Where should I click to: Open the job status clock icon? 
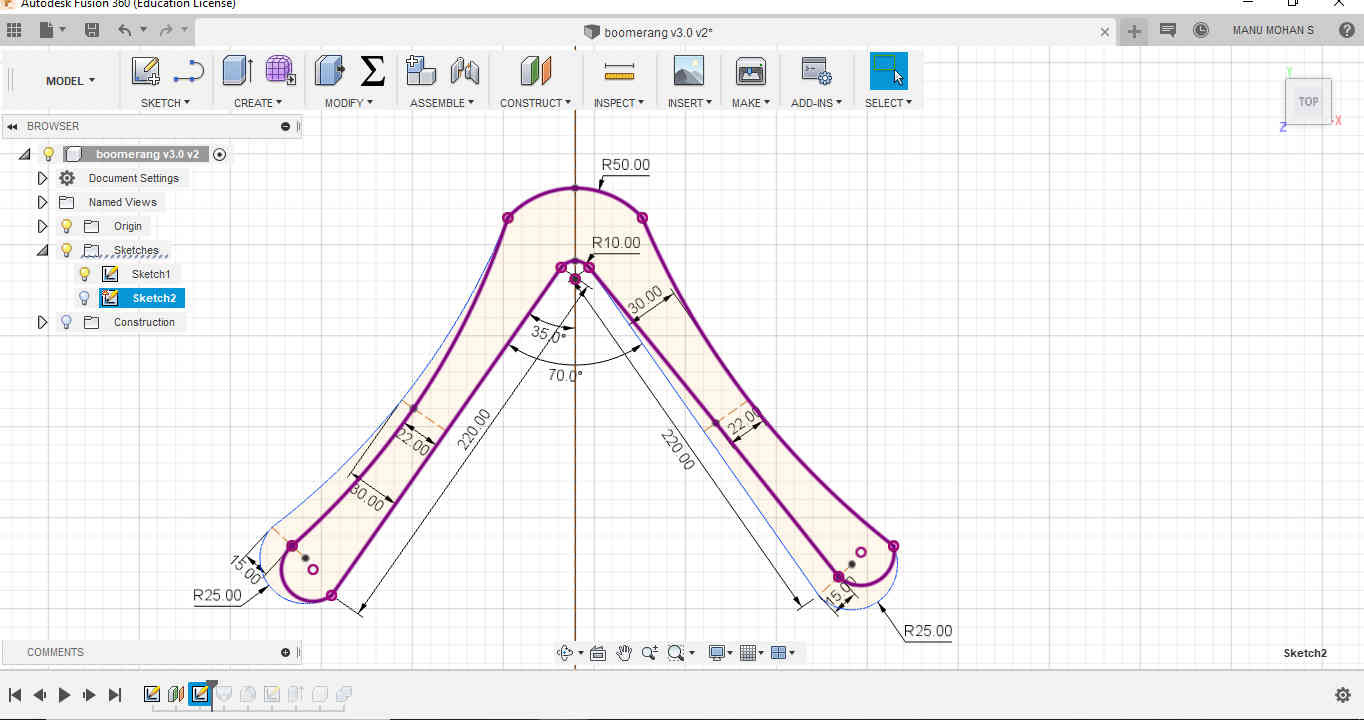coord(1201,31)
